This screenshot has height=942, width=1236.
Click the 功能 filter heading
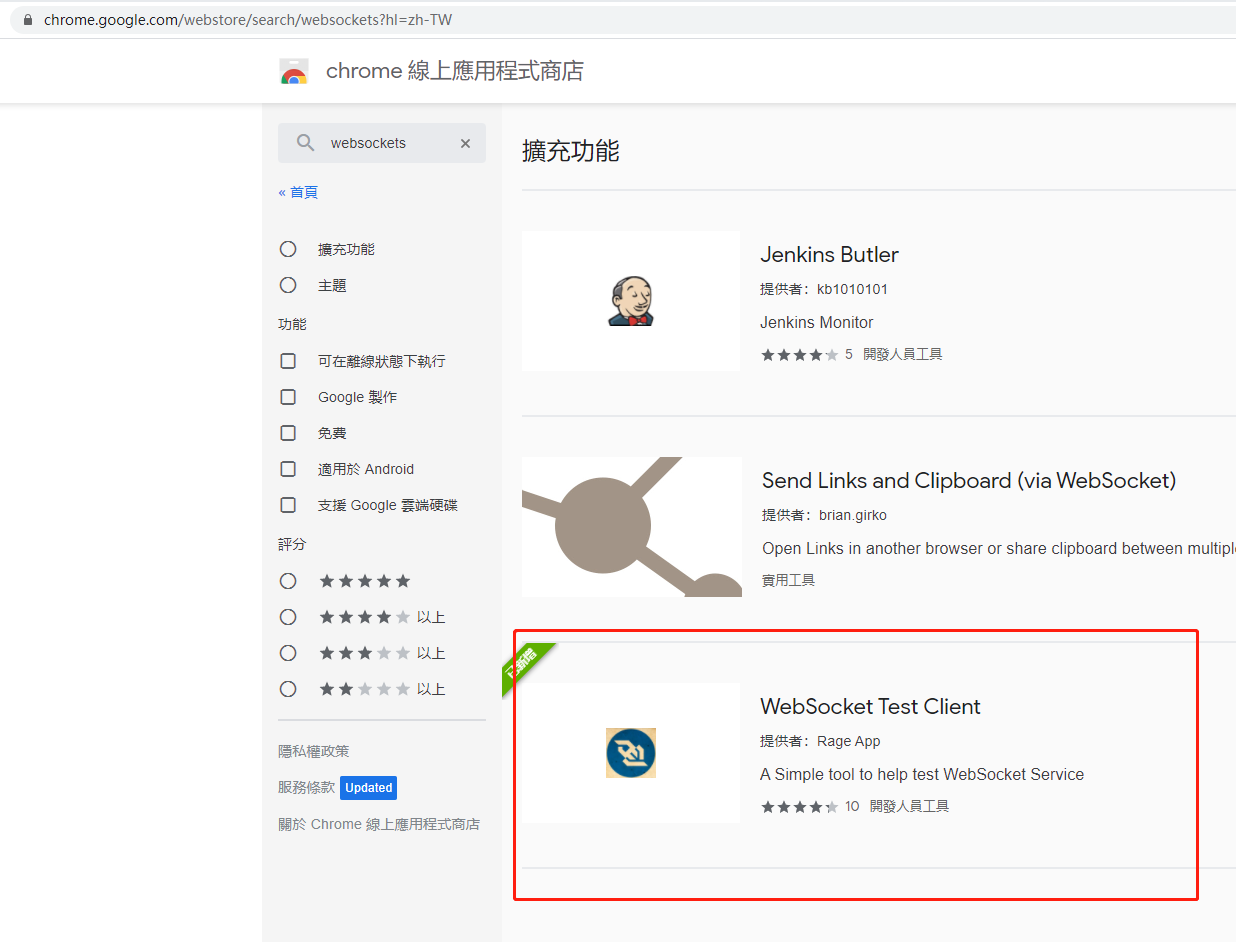coord(292,324)
